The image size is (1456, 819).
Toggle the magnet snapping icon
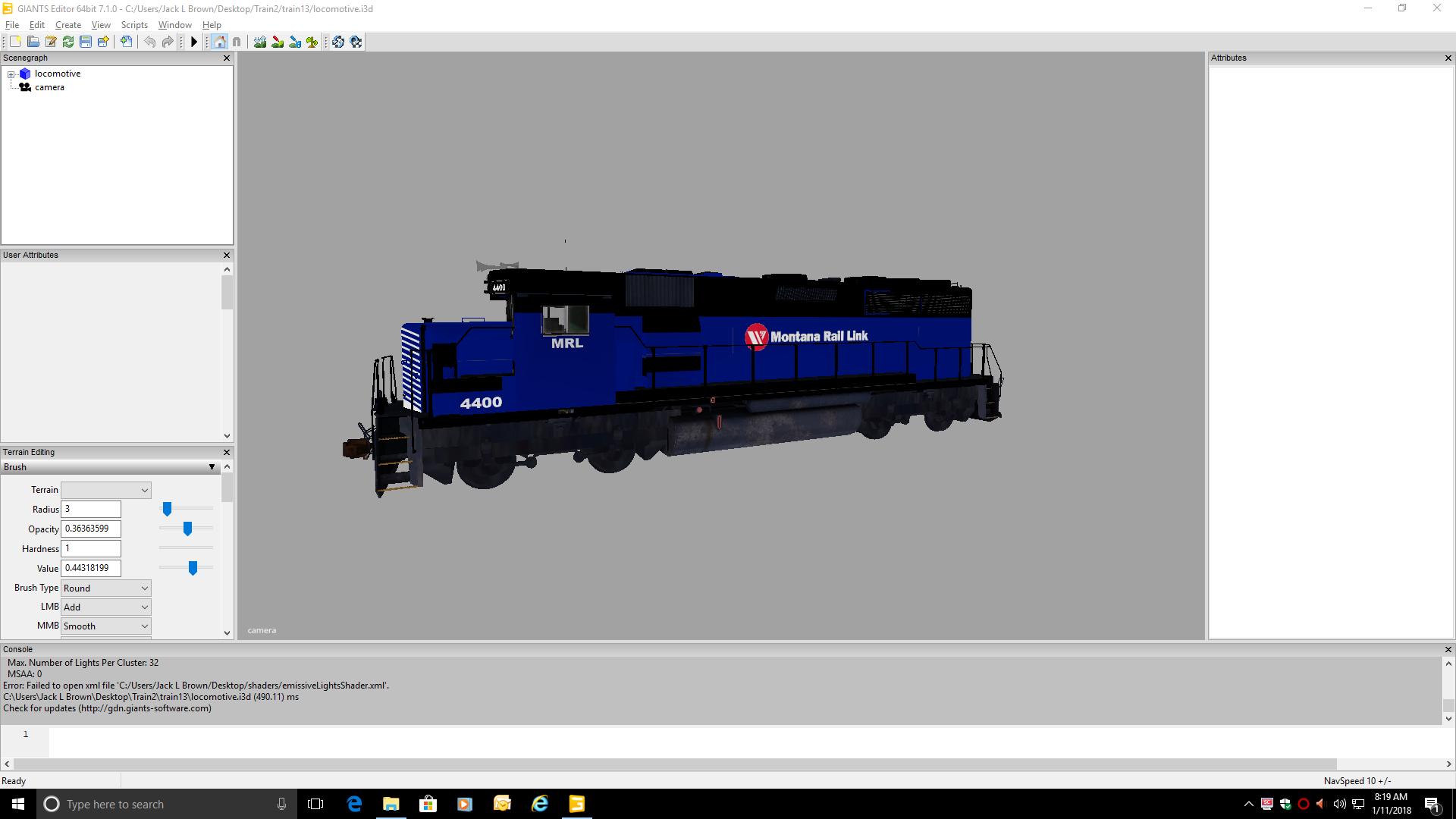coord(237,42)
